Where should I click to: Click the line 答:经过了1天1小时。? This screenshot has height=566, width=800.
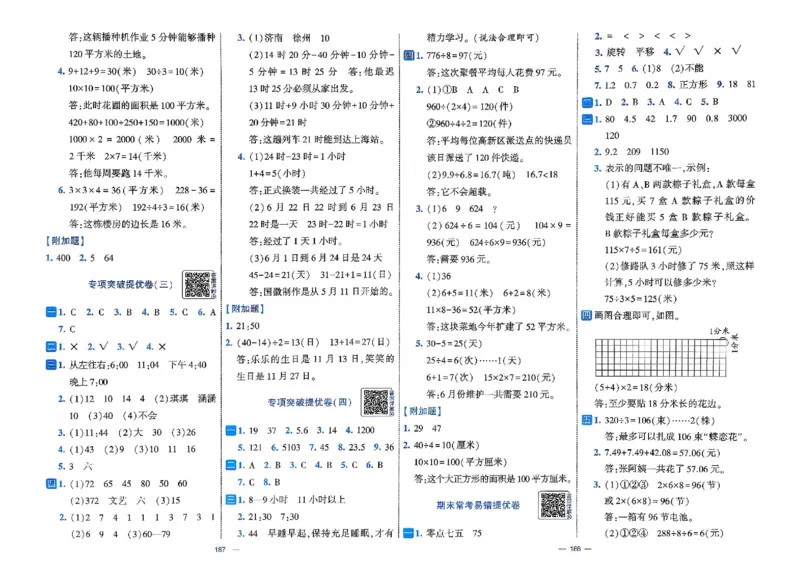pos(296,241)
